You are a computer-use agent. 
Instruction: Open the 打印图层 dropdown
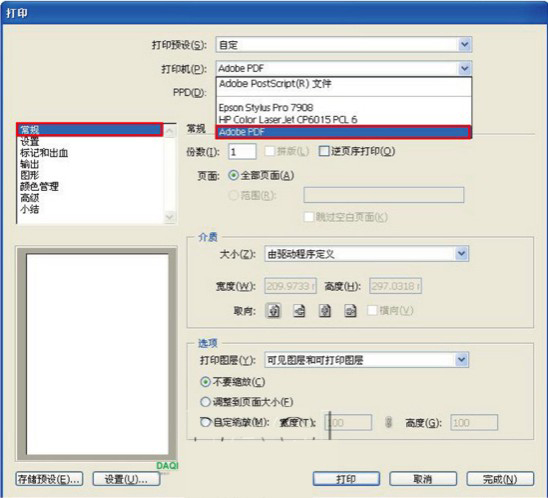tap(462, 359)
